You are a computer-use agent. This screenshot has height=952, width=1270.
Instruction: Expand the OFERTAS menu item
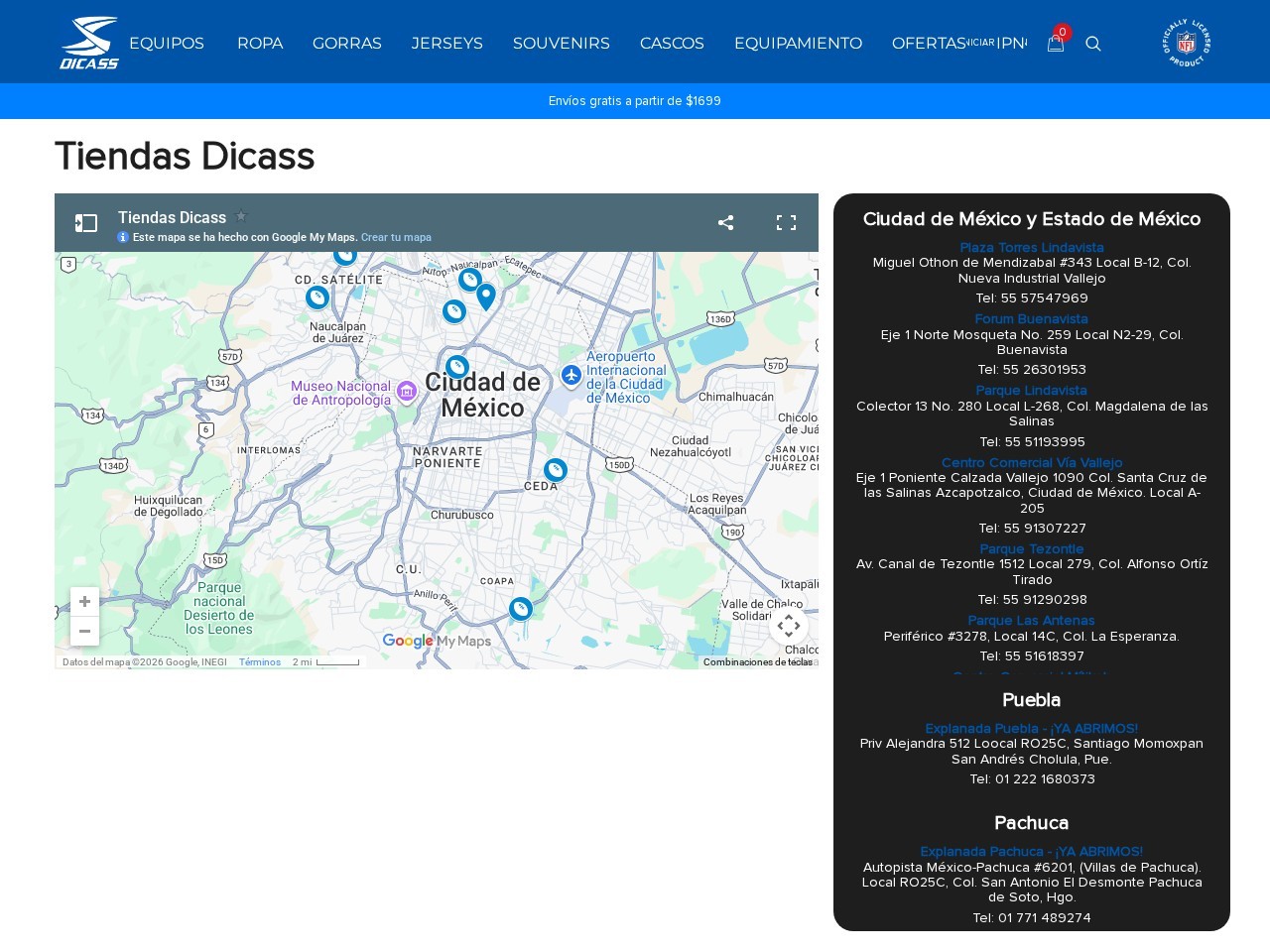929,44
